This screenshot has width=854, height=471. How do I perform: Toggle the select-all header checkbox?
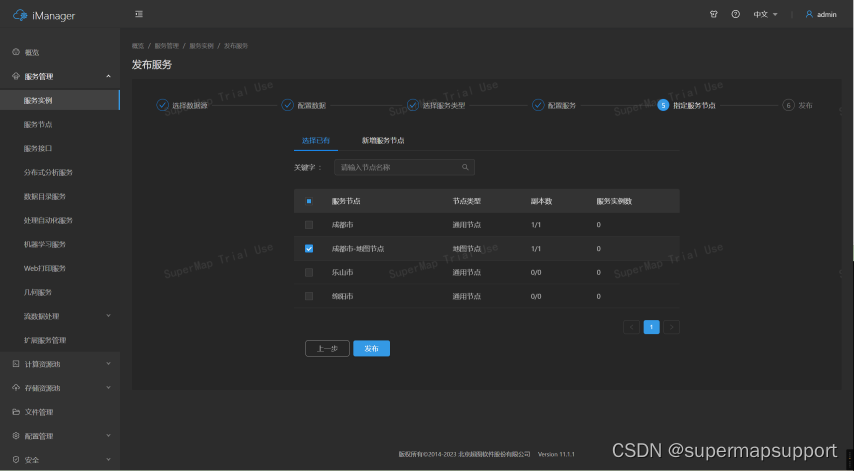[309, 201]
